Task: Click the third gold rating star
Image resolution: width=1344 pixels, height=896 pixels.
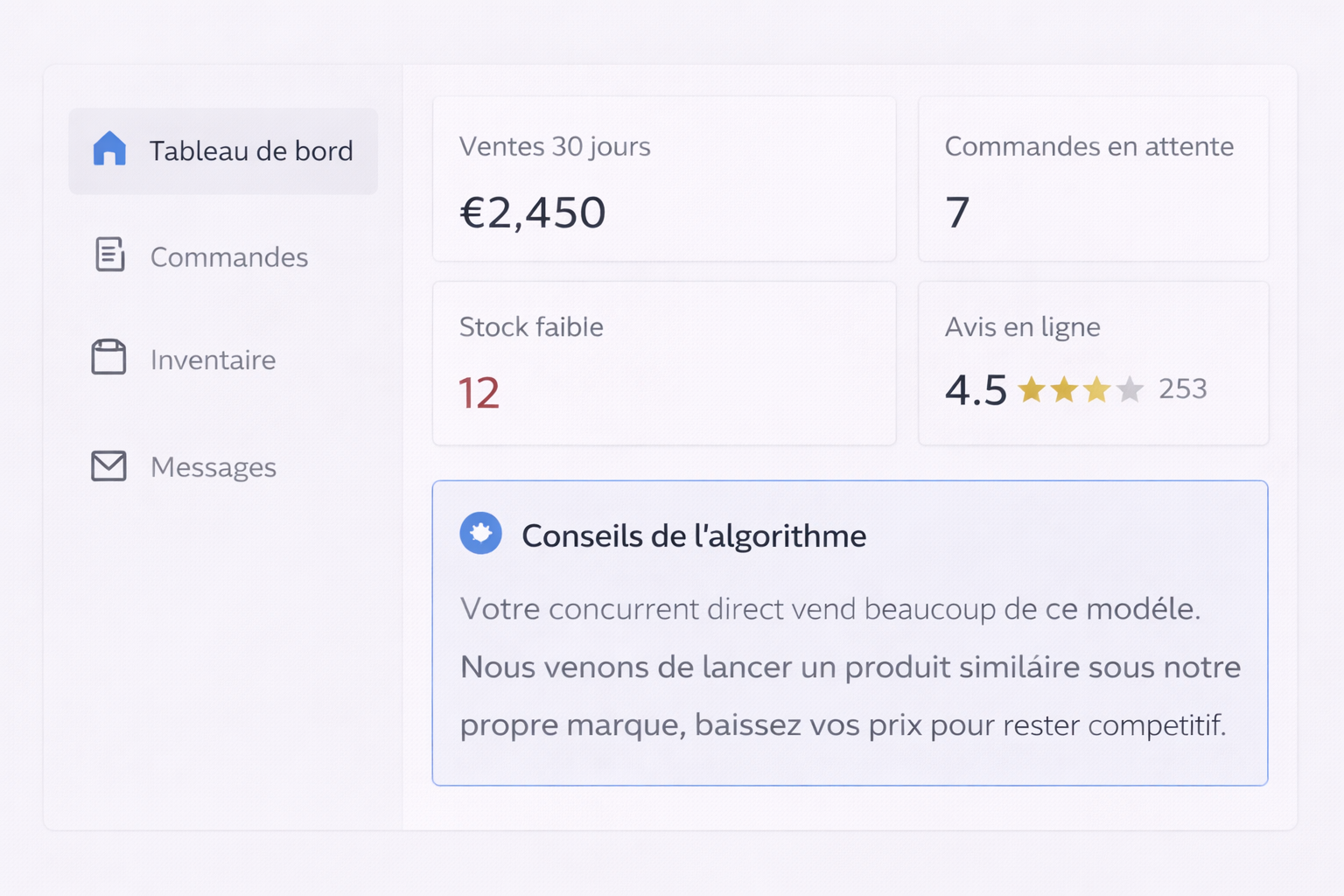Action: point(1096,388)
